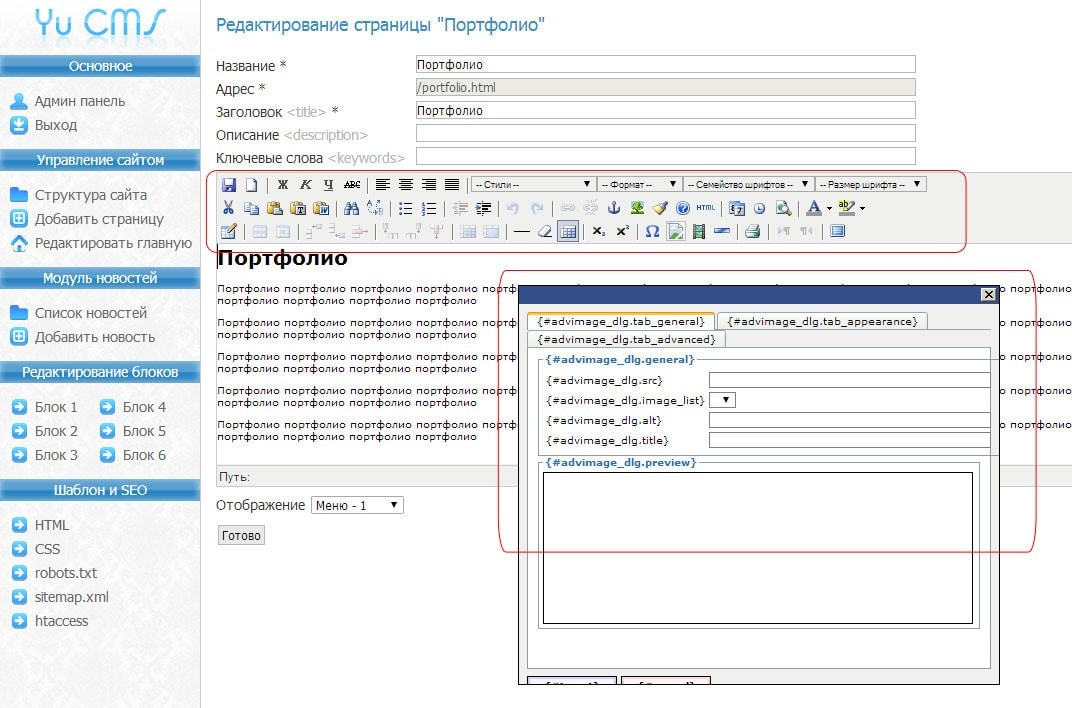This screenshot has height=708, width=1072.
Task: Click the Cut scissors icon
Action: click(229, 208)
